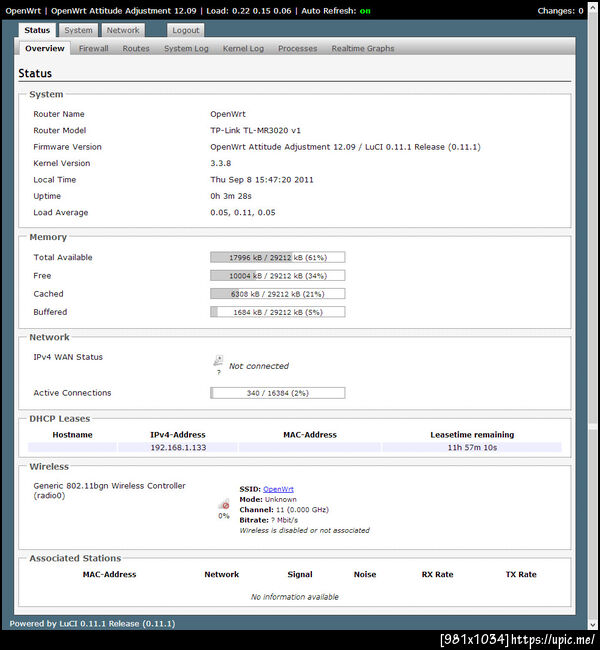Click the Leasetime remaining column header
The image size is (600, 650).
coord(472,435)
